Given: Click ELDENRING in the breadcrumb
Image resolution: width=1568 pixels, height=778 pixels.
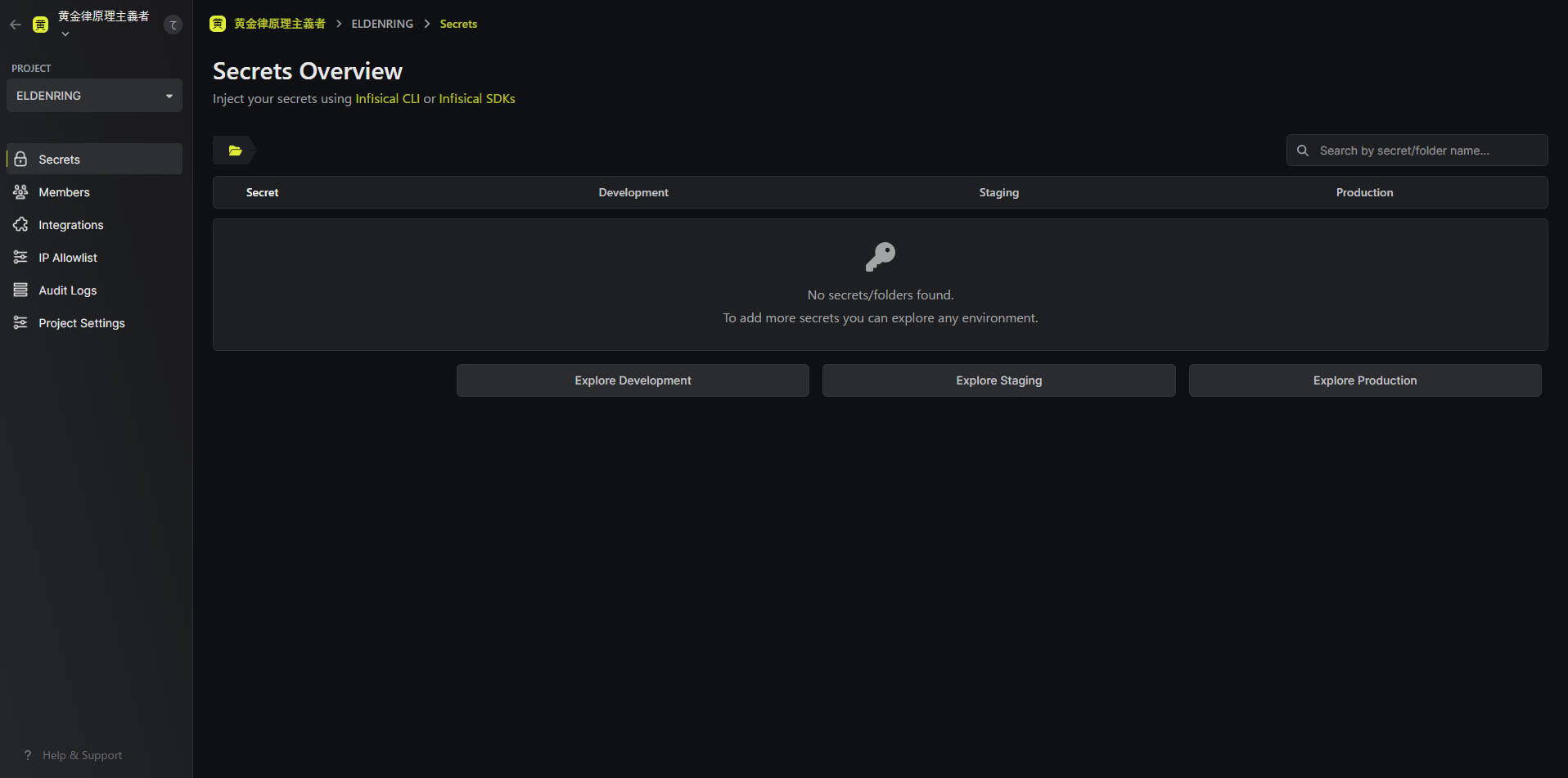Looking at the screenshot, I should 382,24.
